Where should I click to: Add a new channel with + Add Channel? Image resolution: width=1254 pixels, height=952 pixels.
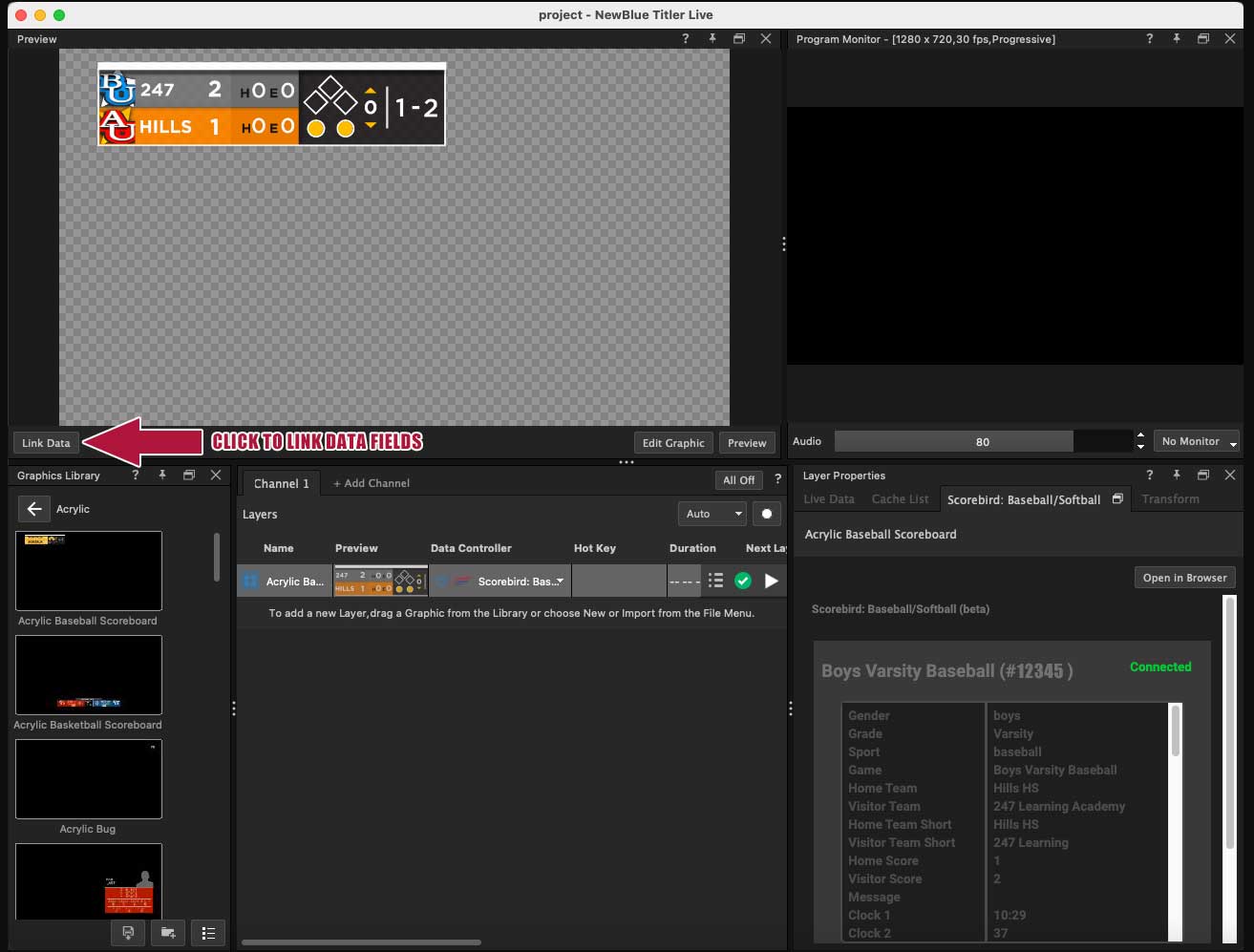[372, 483]
